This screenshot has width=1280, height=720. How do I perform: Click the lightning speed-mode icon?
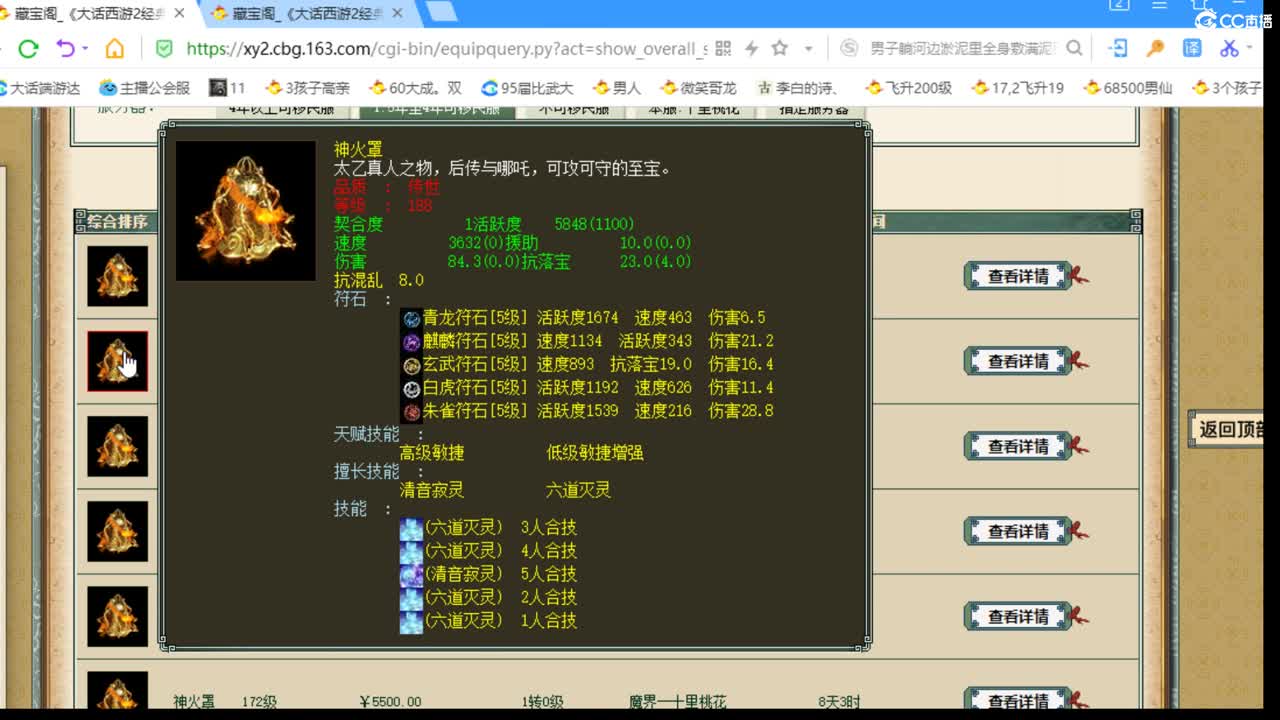click(x=751, y=48)
